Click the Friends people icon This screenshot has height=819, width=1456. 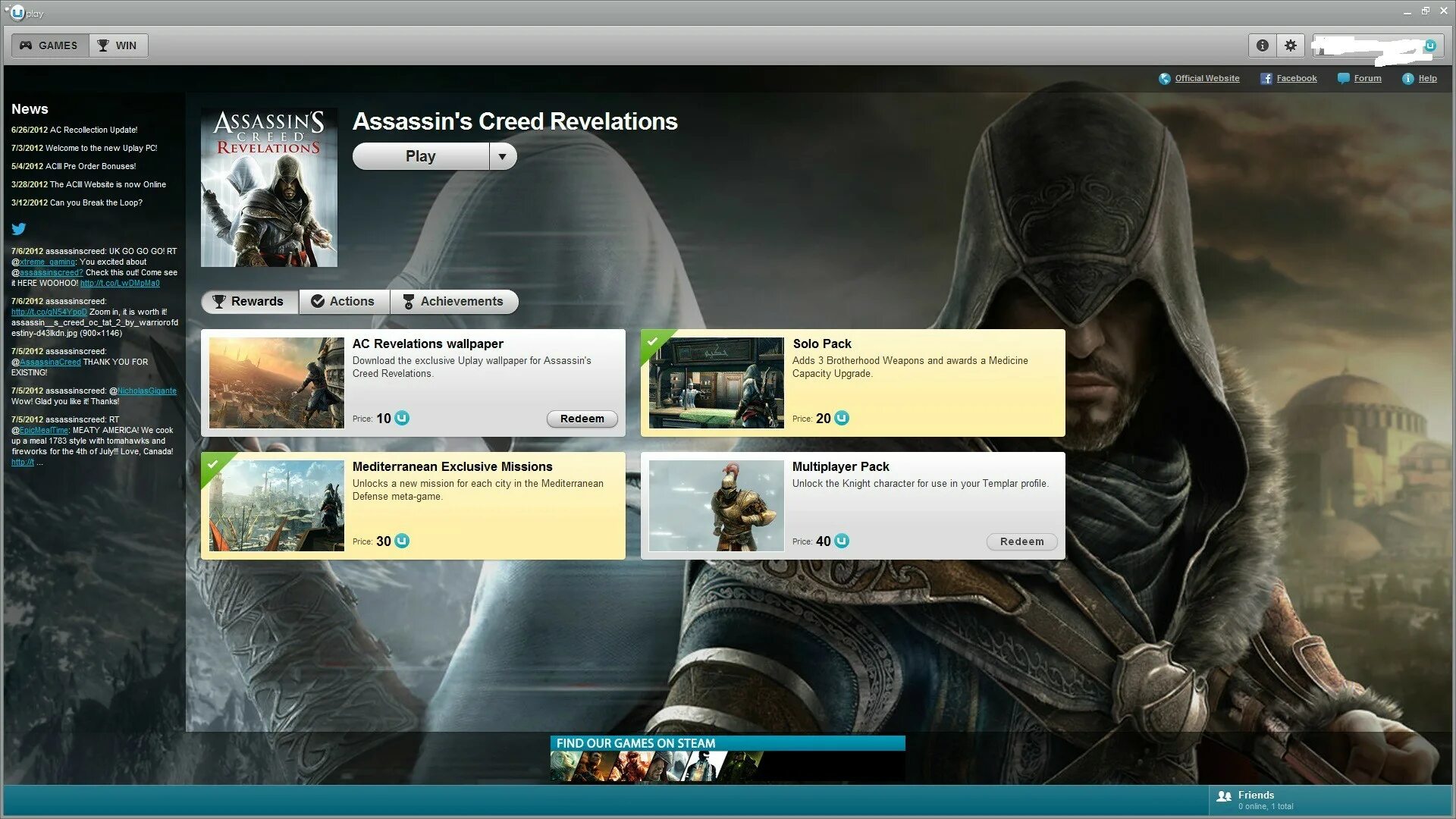[1224, 796]
